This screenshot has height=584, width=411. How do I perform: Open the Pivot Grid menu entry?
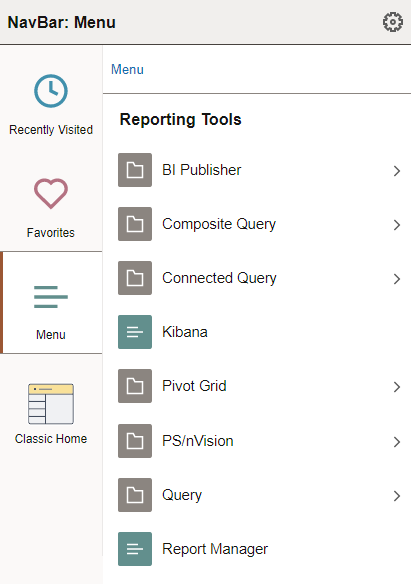click(194, 386)
